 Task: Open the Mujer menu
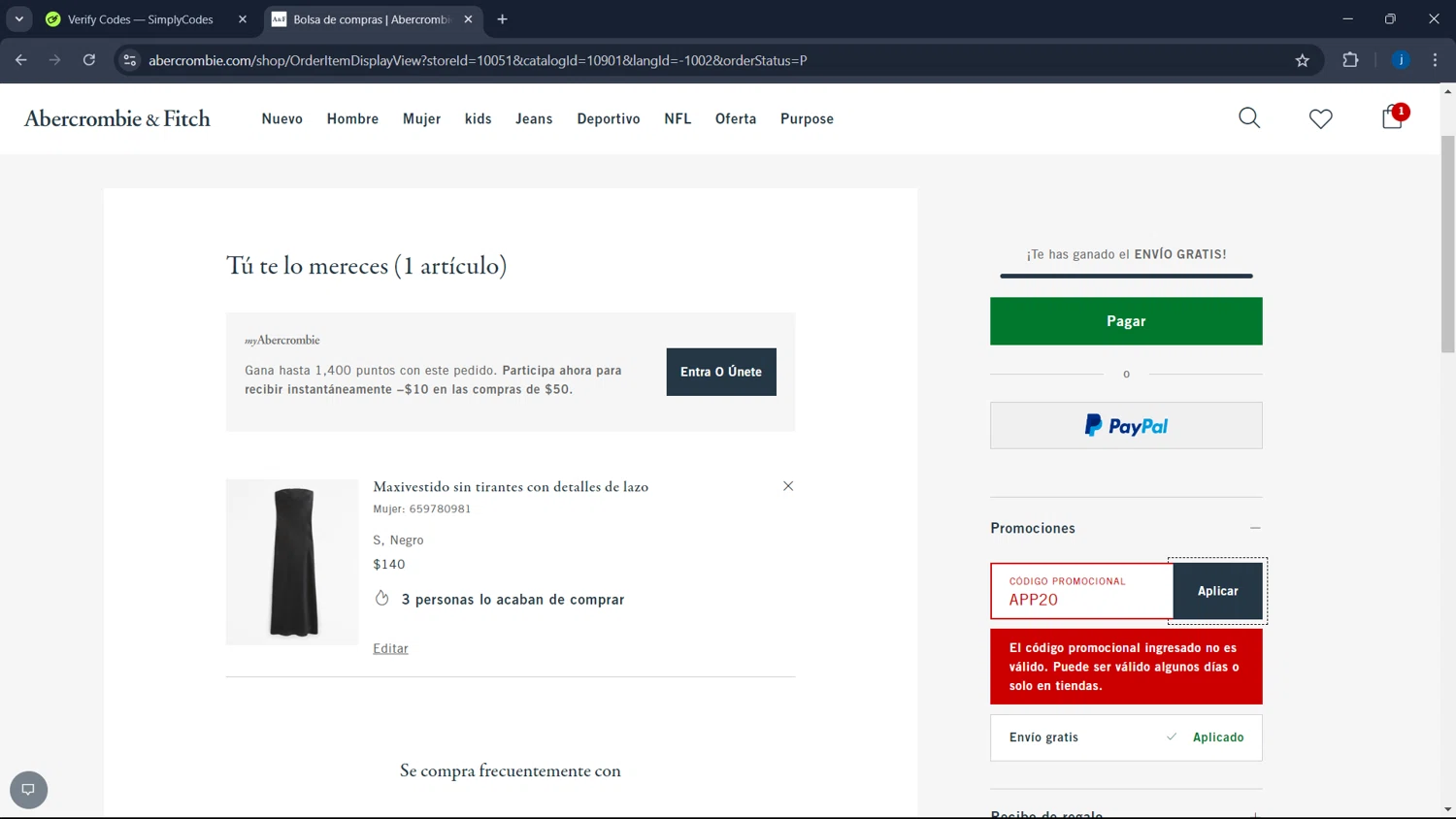[x=421, y=118]
